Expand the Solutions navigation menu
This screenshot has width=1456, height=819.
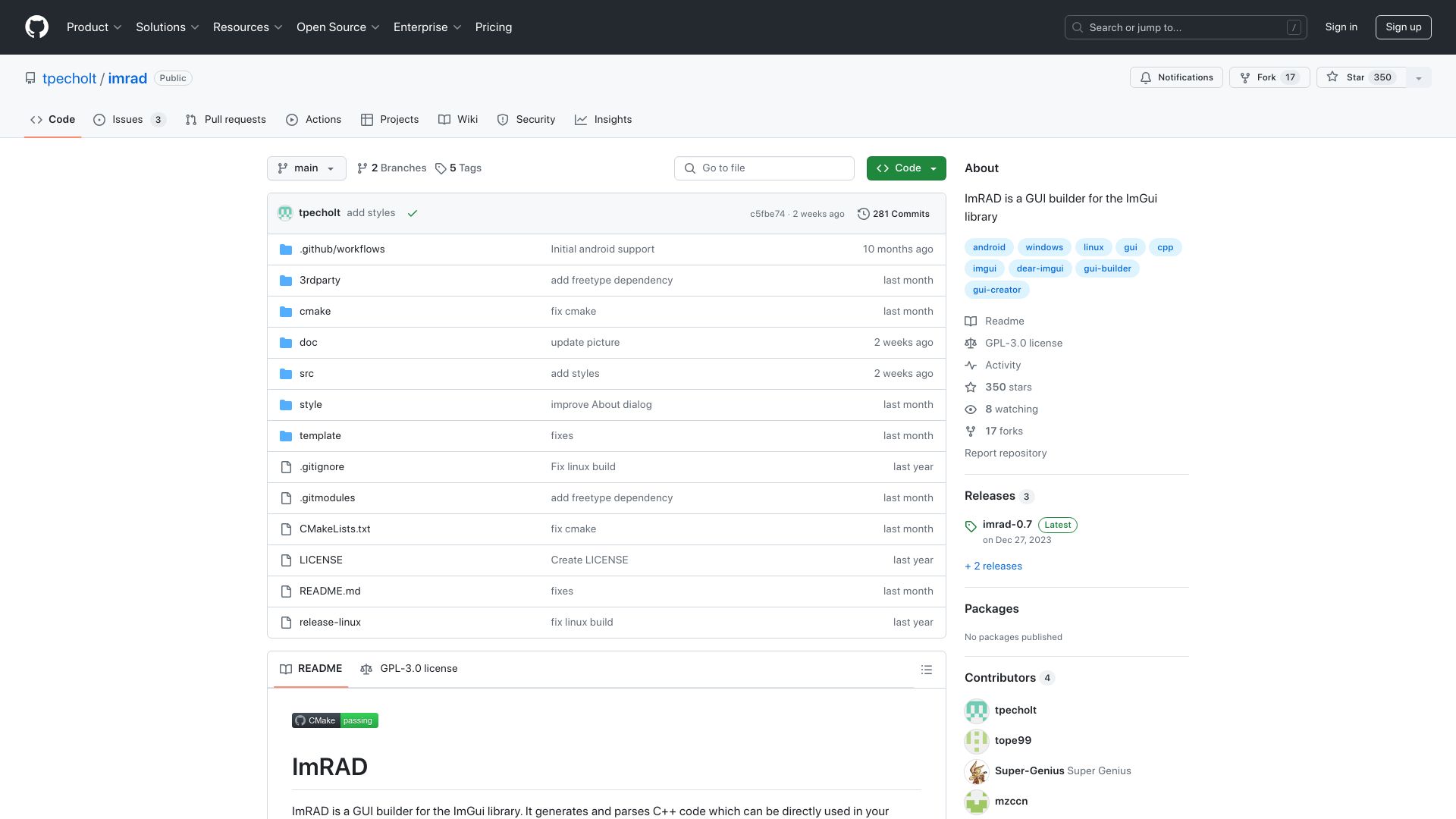pos(168,27)
